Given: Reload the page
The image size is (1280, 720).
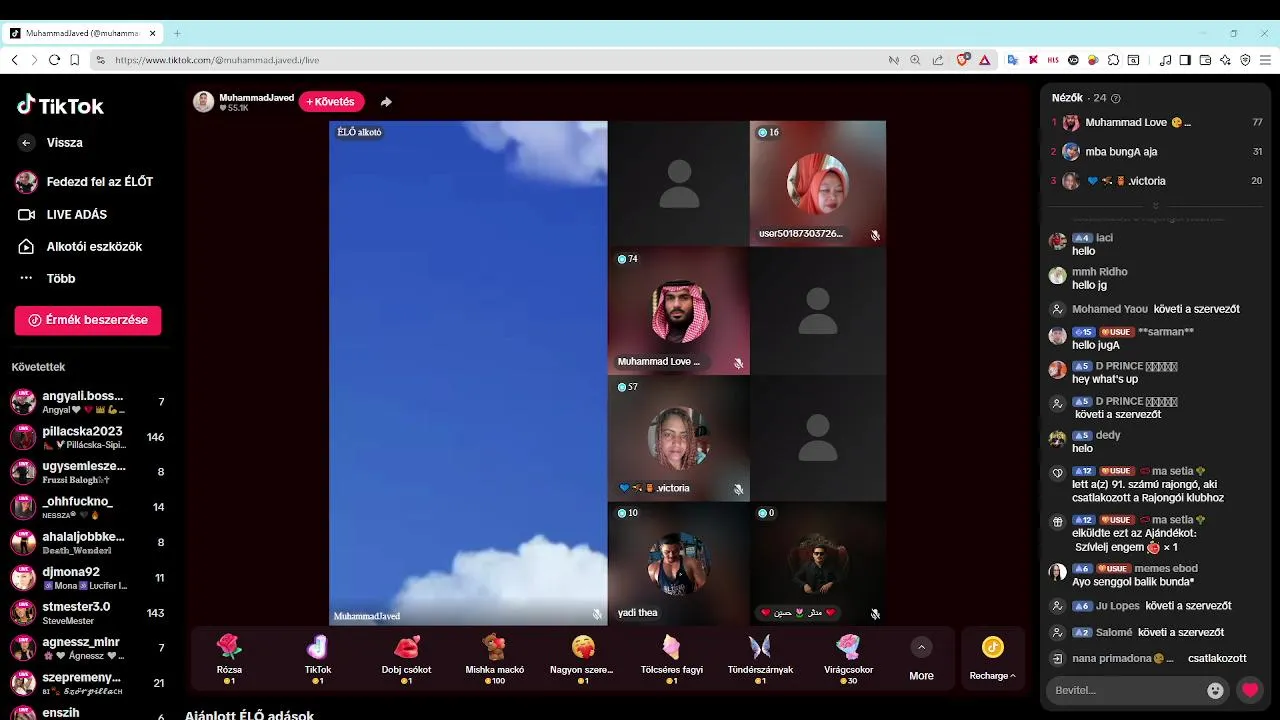Looking at the screenshot, I should point(54,60).
